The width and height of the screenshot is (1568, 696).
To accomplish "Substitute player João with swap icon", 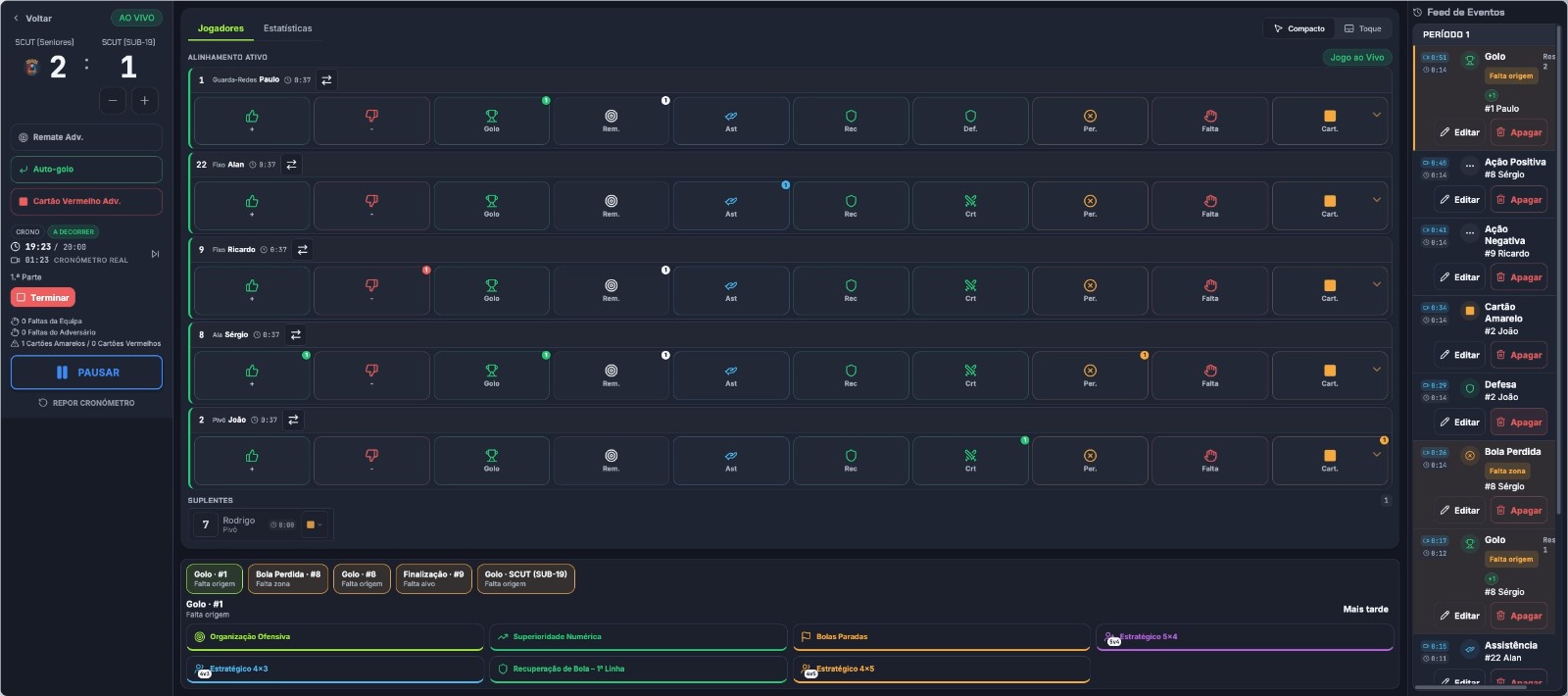I will (293, 420).
